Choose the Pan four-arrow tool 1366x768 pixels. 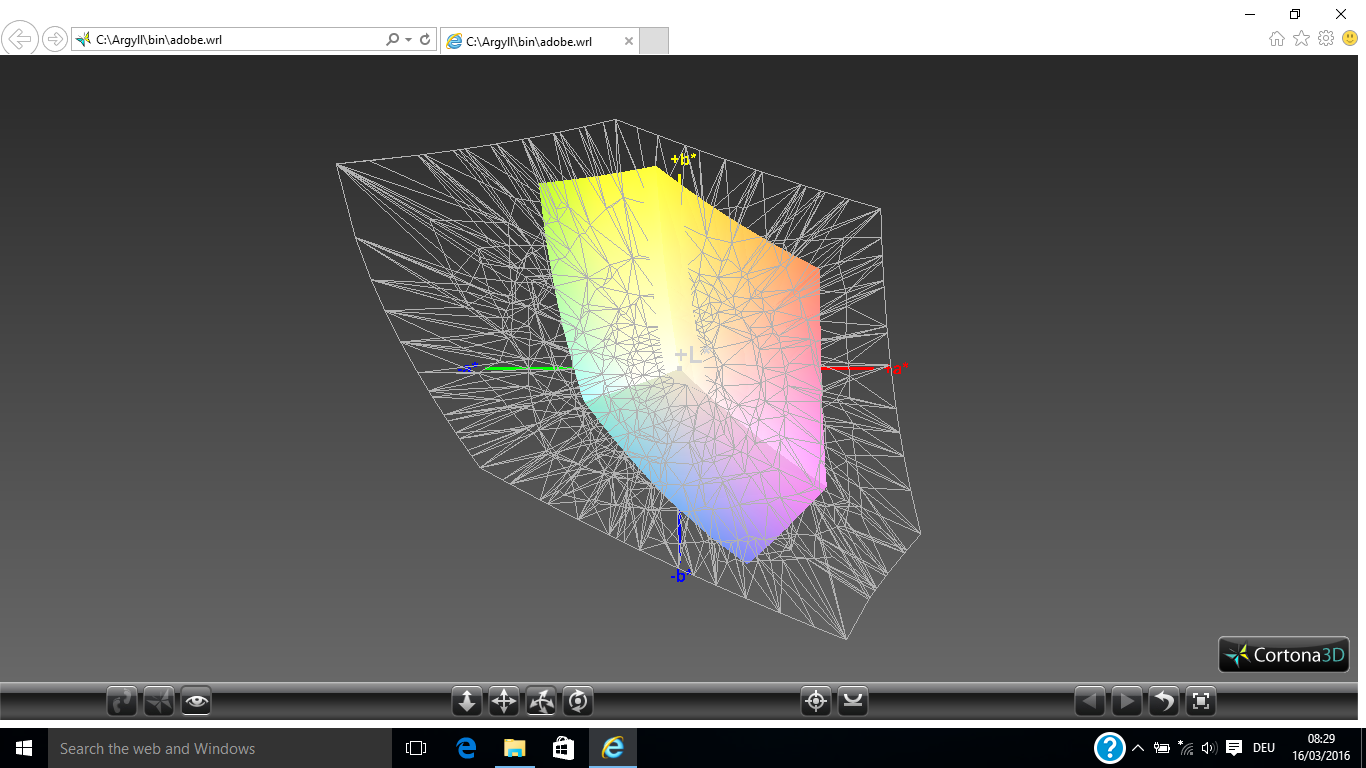(x=504, y=702)
